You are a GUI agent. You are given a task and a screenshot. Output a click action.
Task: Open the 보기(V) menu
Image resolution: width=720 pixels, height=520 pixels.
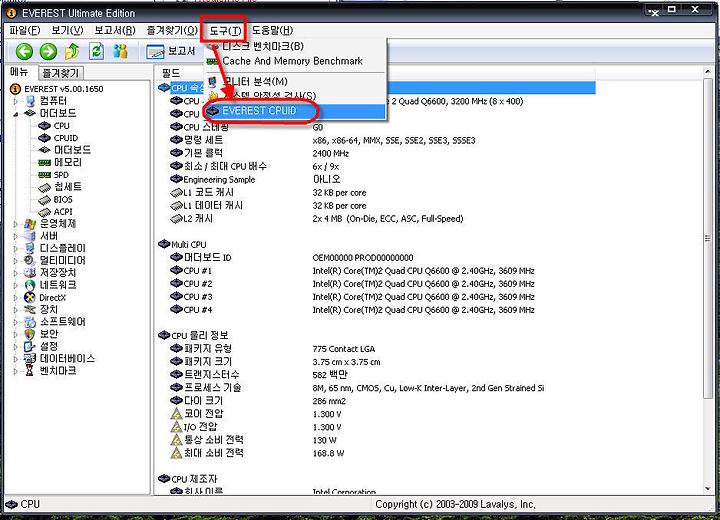pyautogui.click(x=67, y=30)
